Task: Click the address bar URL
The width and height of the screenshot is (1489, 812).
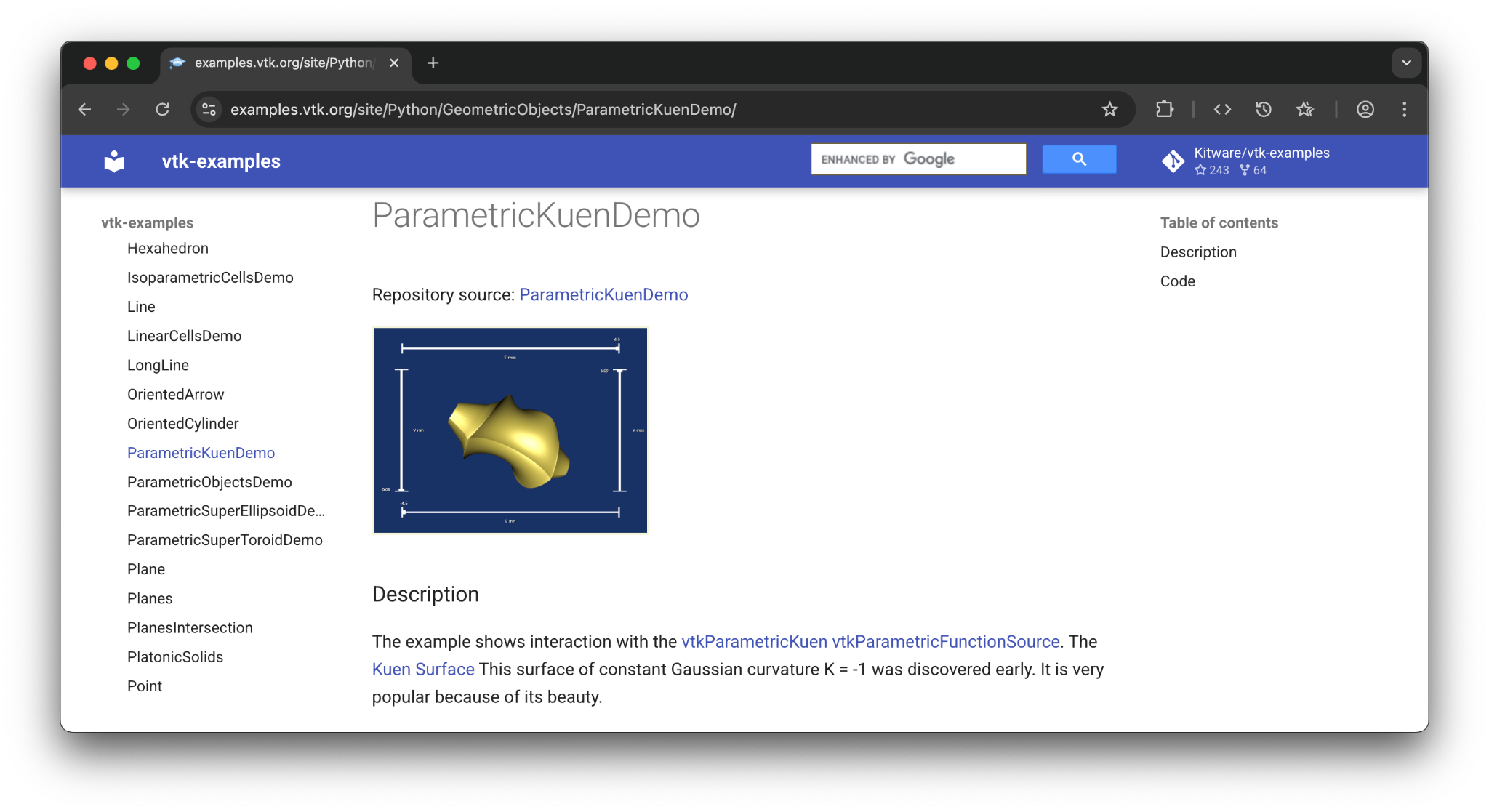Action: click(483, 109)
